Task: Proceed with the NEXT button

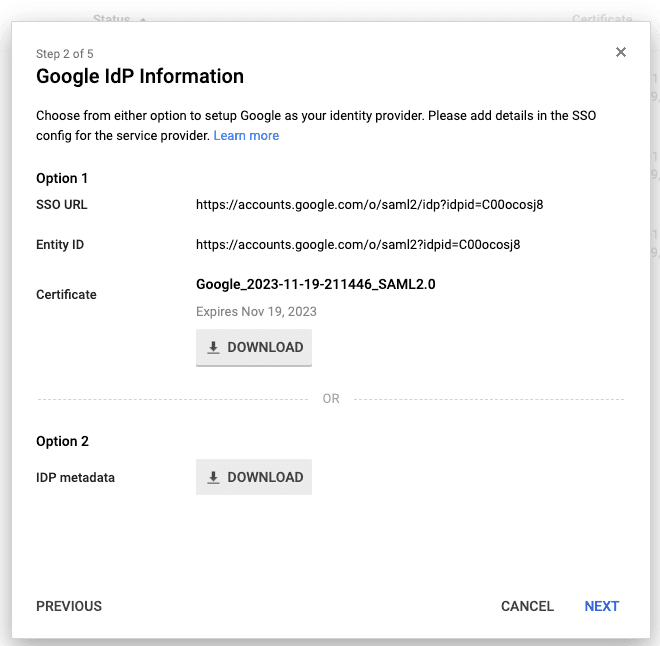Action: click(x=601, y=606)
